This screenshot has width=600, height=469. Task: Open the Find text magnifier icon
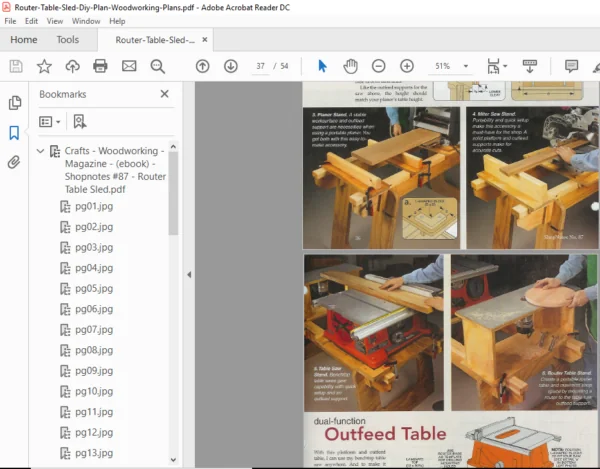[157, 66]
